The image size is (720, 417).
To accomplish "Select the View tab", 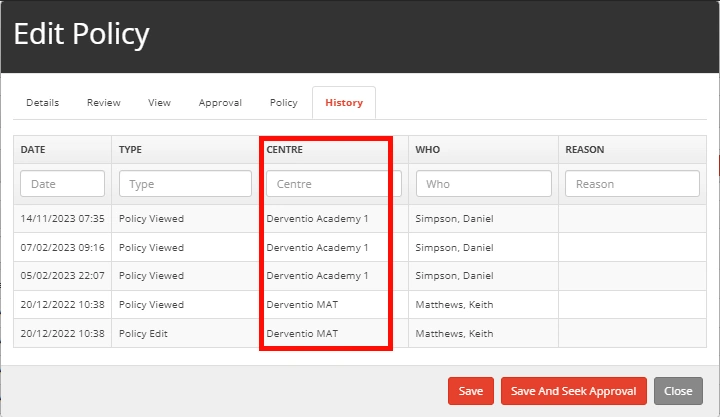I will pyautogui.click(x=159, y=103).
